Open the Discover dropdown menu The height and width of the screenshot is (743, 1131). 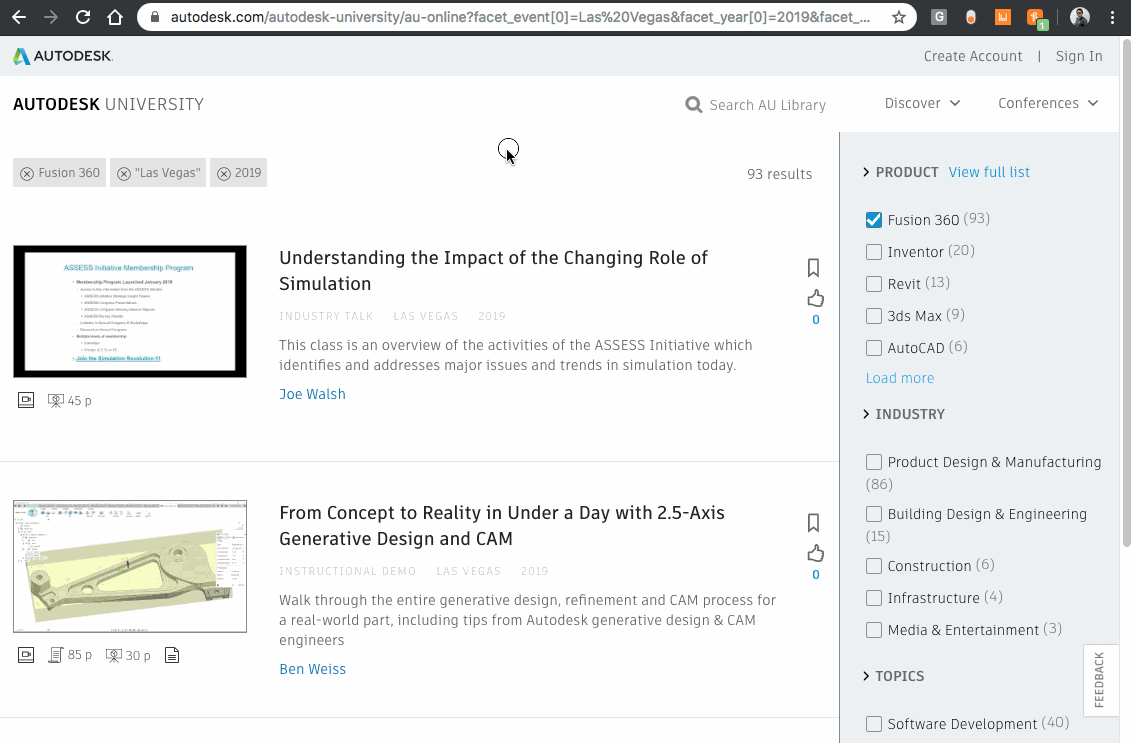pyautogui.click(x=922, y=104)
